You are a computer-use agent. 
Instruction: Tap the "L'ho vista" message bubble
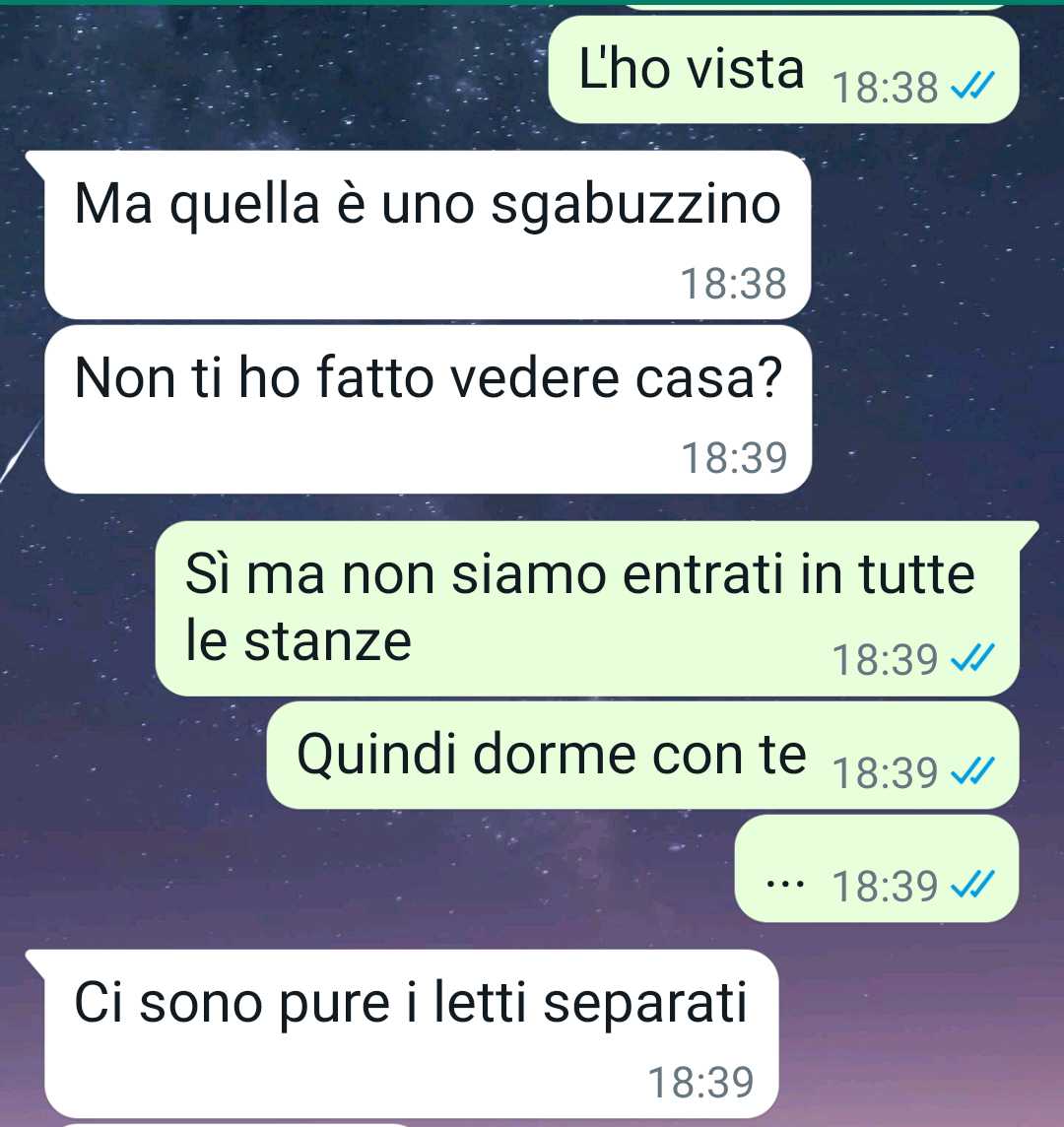pos(783,70)
